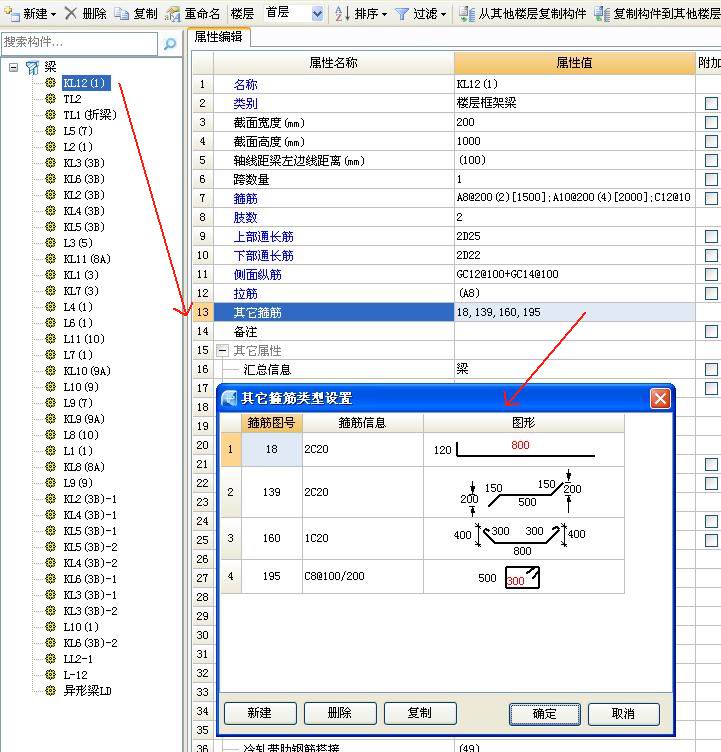Switch to the 属性编辑 tab

pos(218,37)
